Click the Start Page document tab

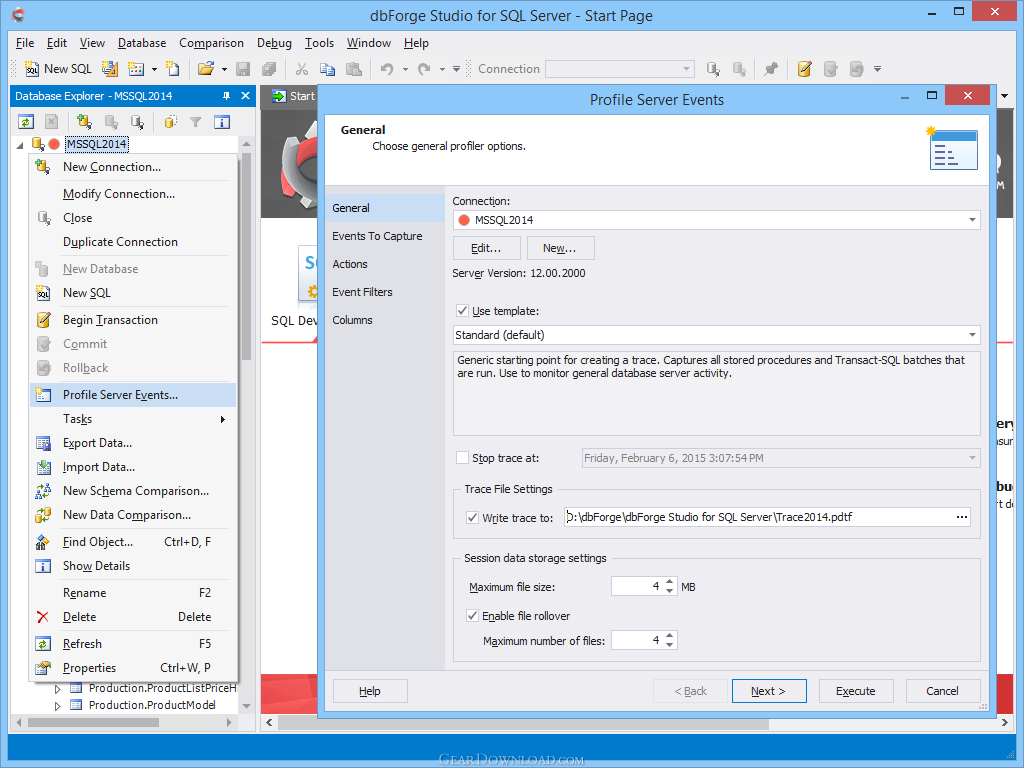294,96
